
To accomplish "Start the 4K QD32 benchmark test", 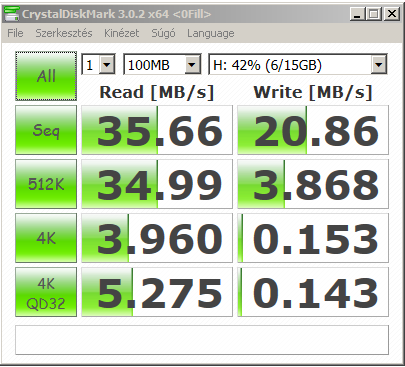I will point(46,292).
